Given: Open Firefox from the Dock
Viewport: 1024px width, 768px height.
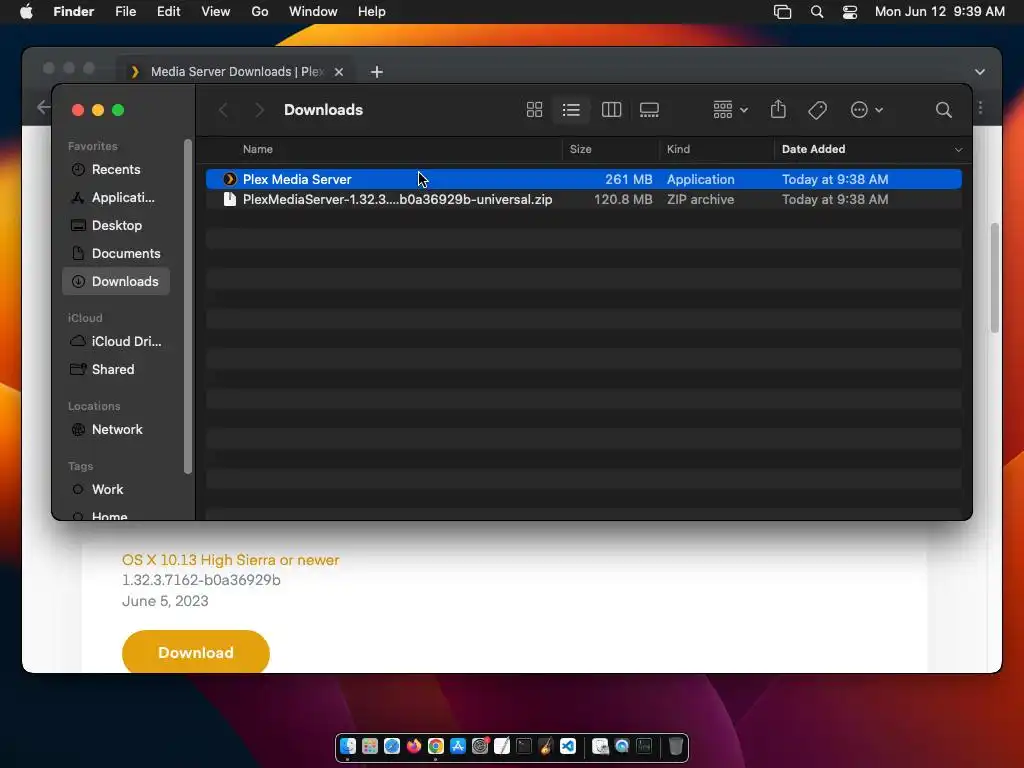Looking at the screenshot, I should (x=414, y=746).
